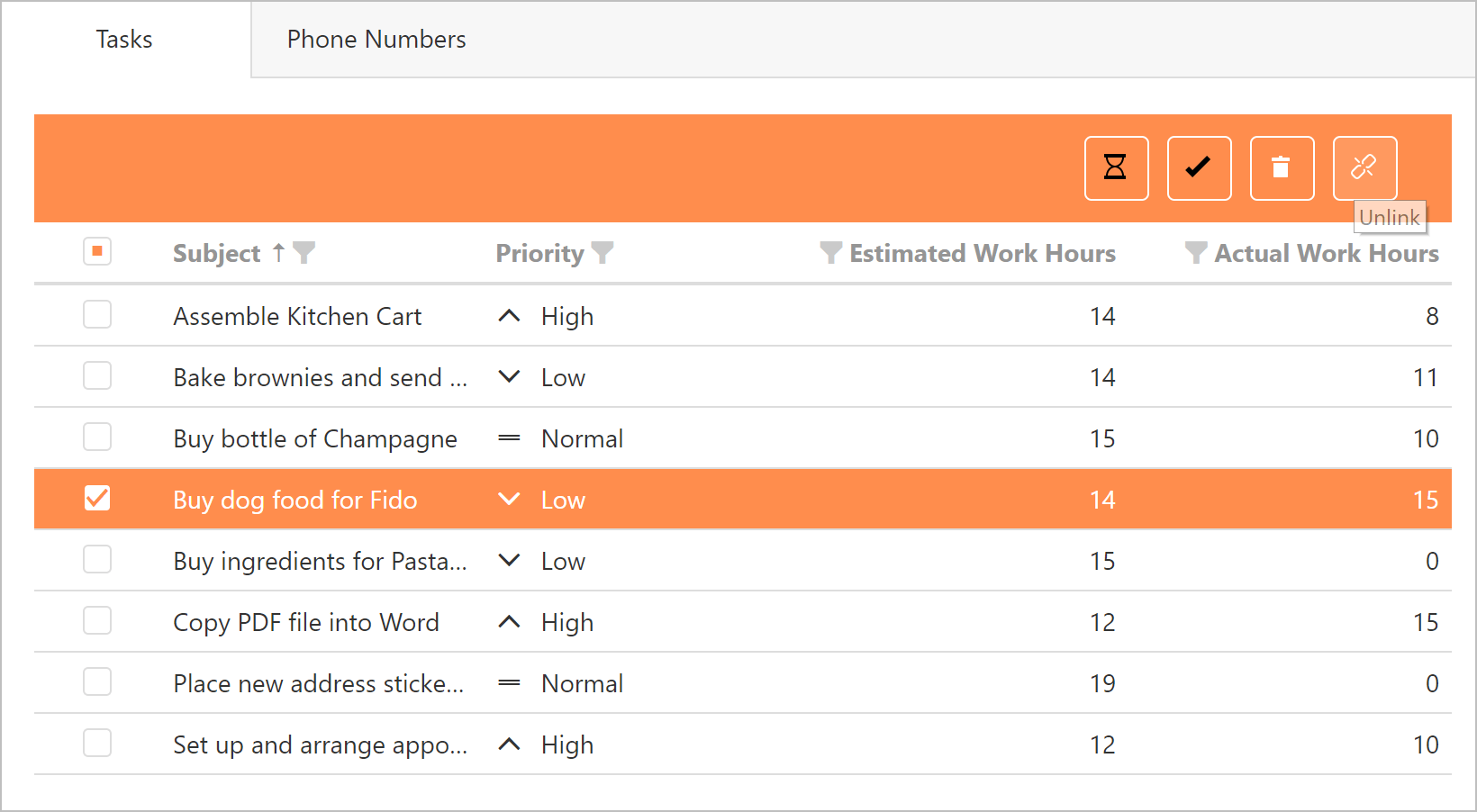Open Estimated Work Hours filter funnel
Image resolution: width=1477 pixels, height=812 pixels.
tap(830, 253)
